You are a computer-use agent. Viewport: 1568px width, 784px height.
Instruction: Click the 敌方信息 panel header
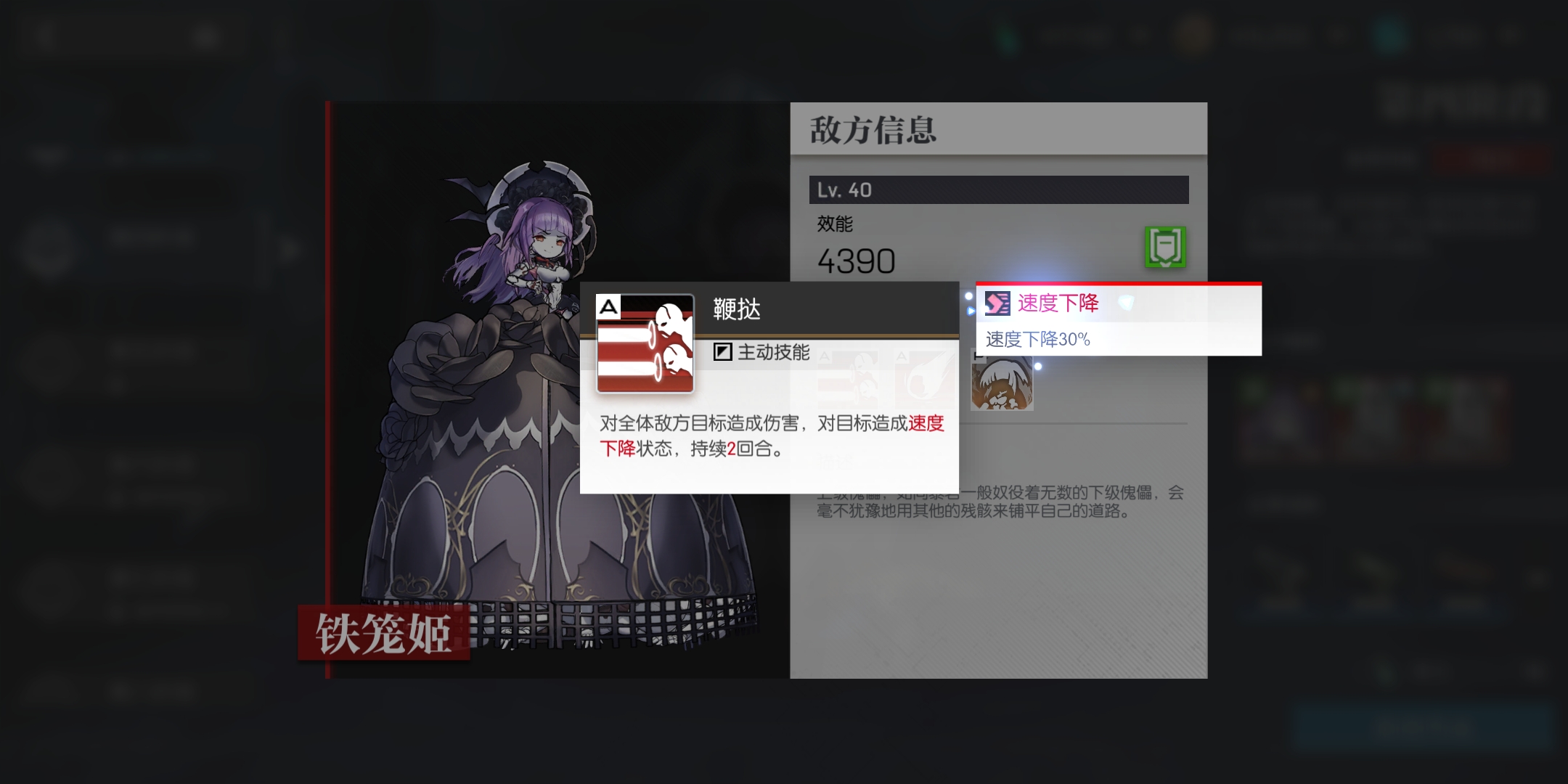[998, 128]
